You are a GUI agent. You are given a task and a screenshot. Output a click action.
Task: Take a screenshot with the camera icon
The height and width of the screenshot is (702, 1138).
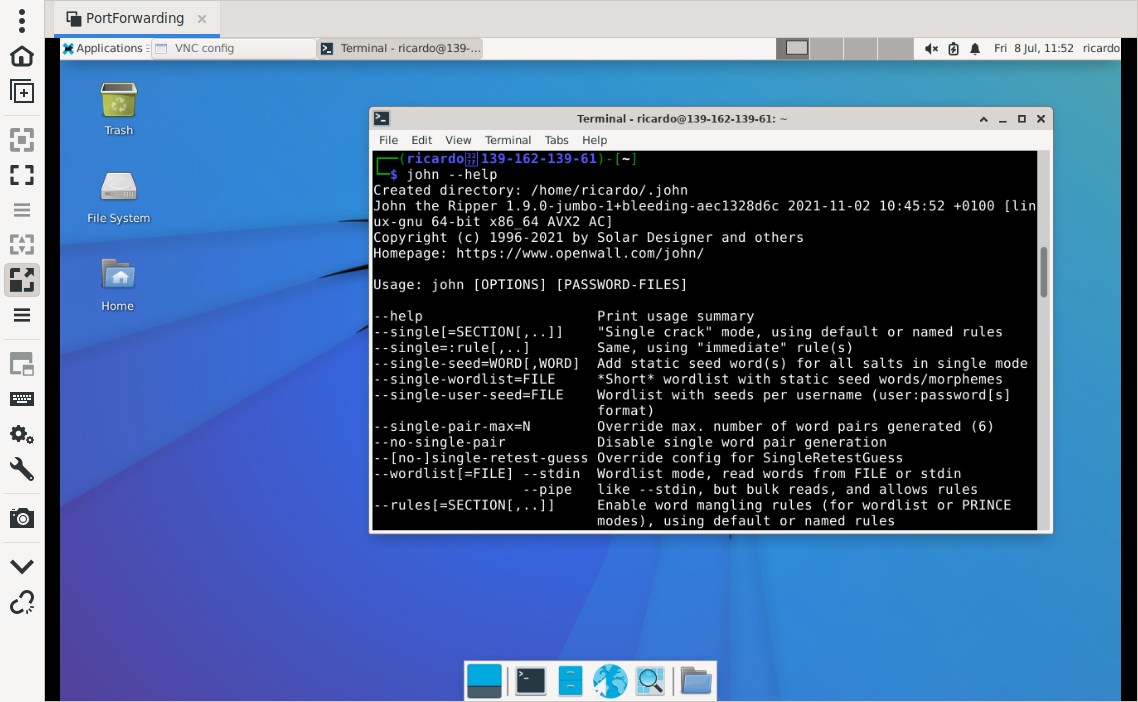tap(22, 518)
